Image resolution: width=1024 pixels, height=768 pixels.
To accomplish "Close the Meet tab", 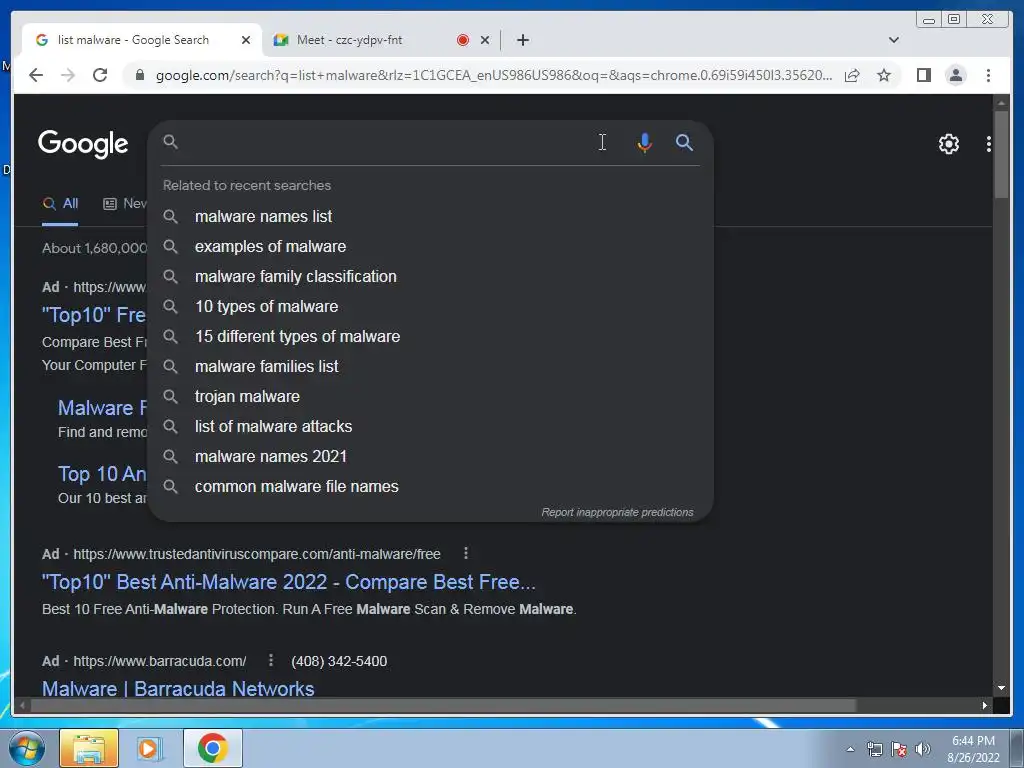I will pos(485,40).
